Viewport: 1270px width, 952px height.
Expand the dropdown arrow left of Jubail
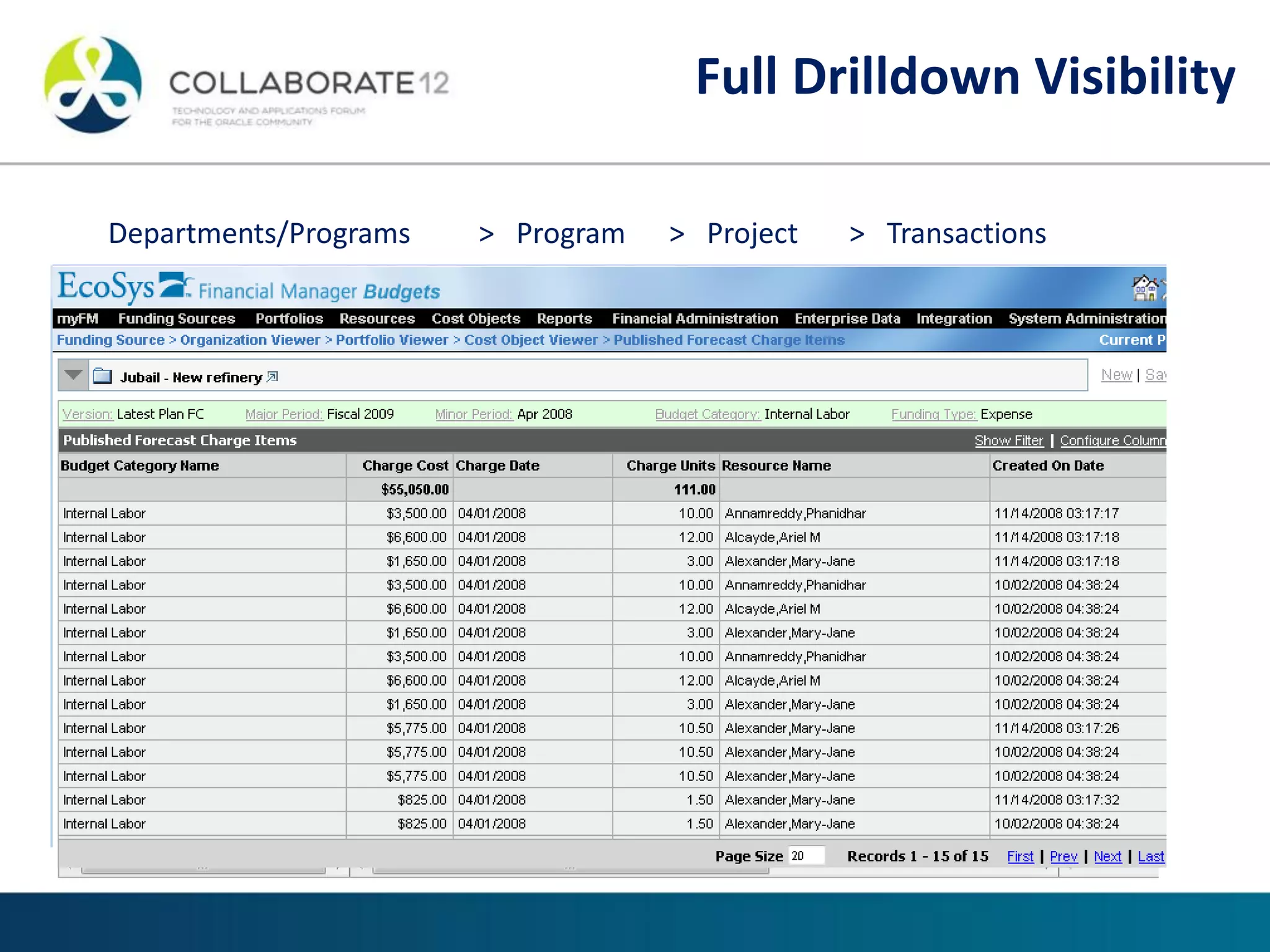pyautogui.click(x=73, y=376)
